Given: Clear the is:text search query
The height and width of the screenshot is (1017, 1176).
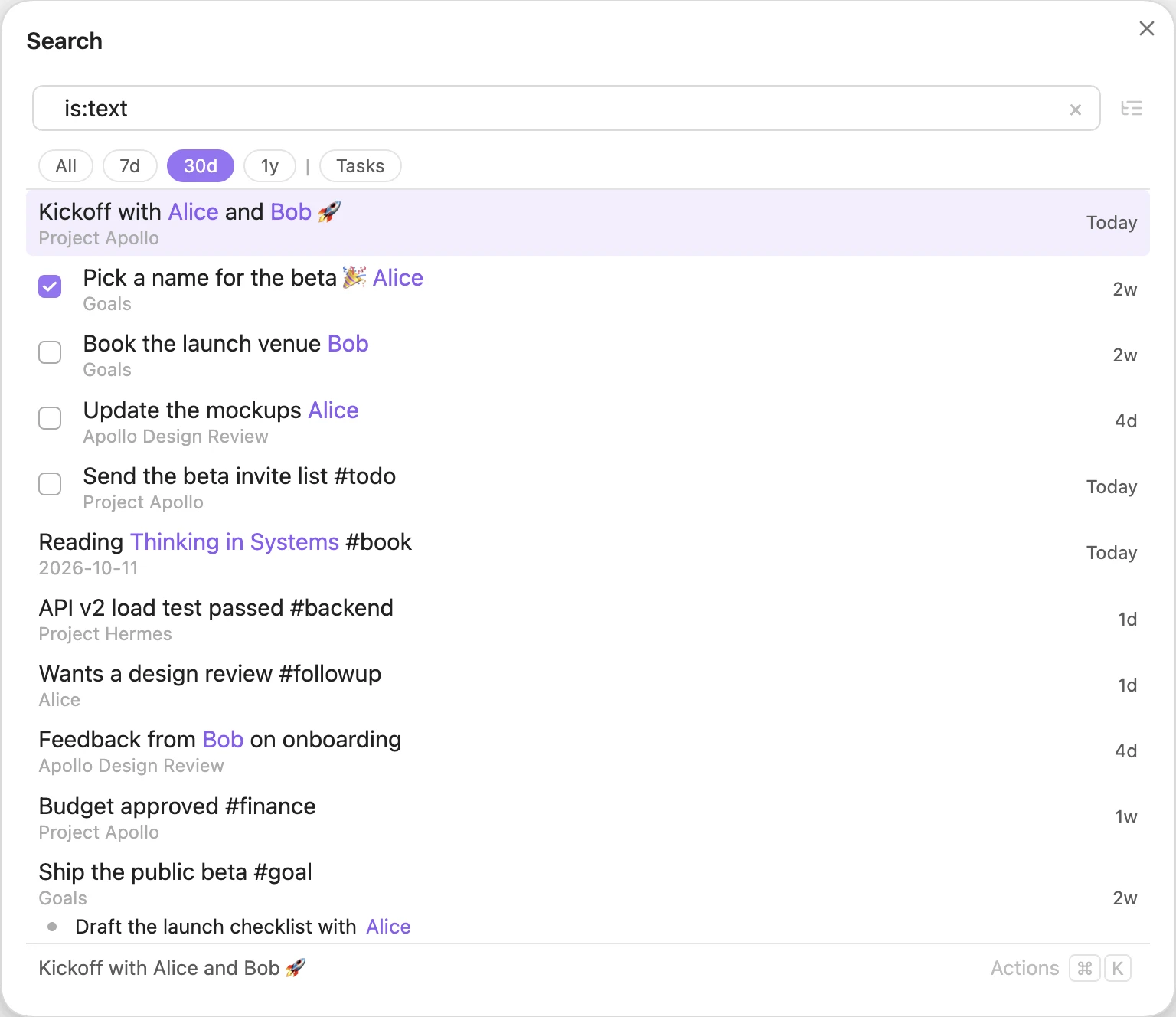Looking at the screenshot, I should [x=1076, y=110].
